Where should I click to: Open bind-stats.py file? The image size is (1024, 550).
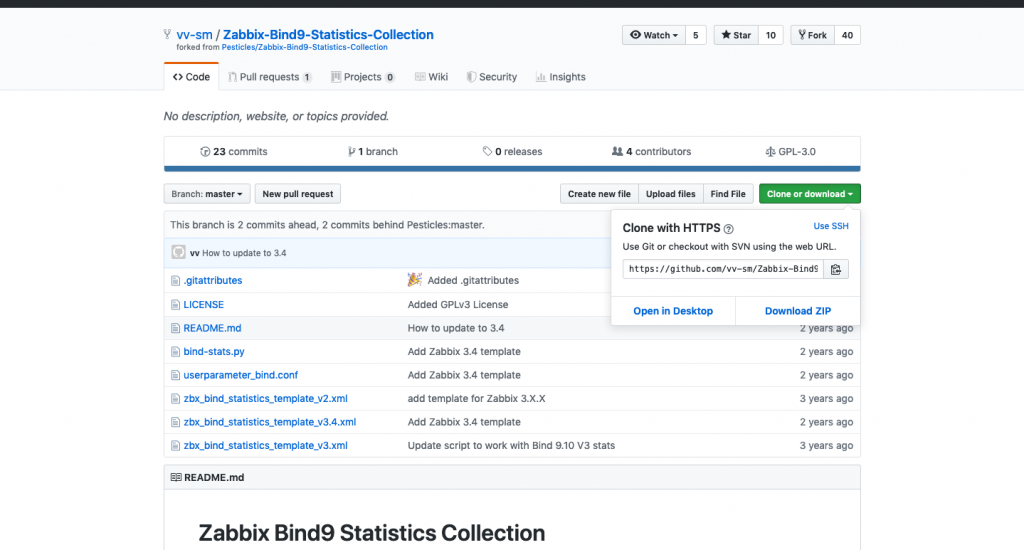(214, 351)
